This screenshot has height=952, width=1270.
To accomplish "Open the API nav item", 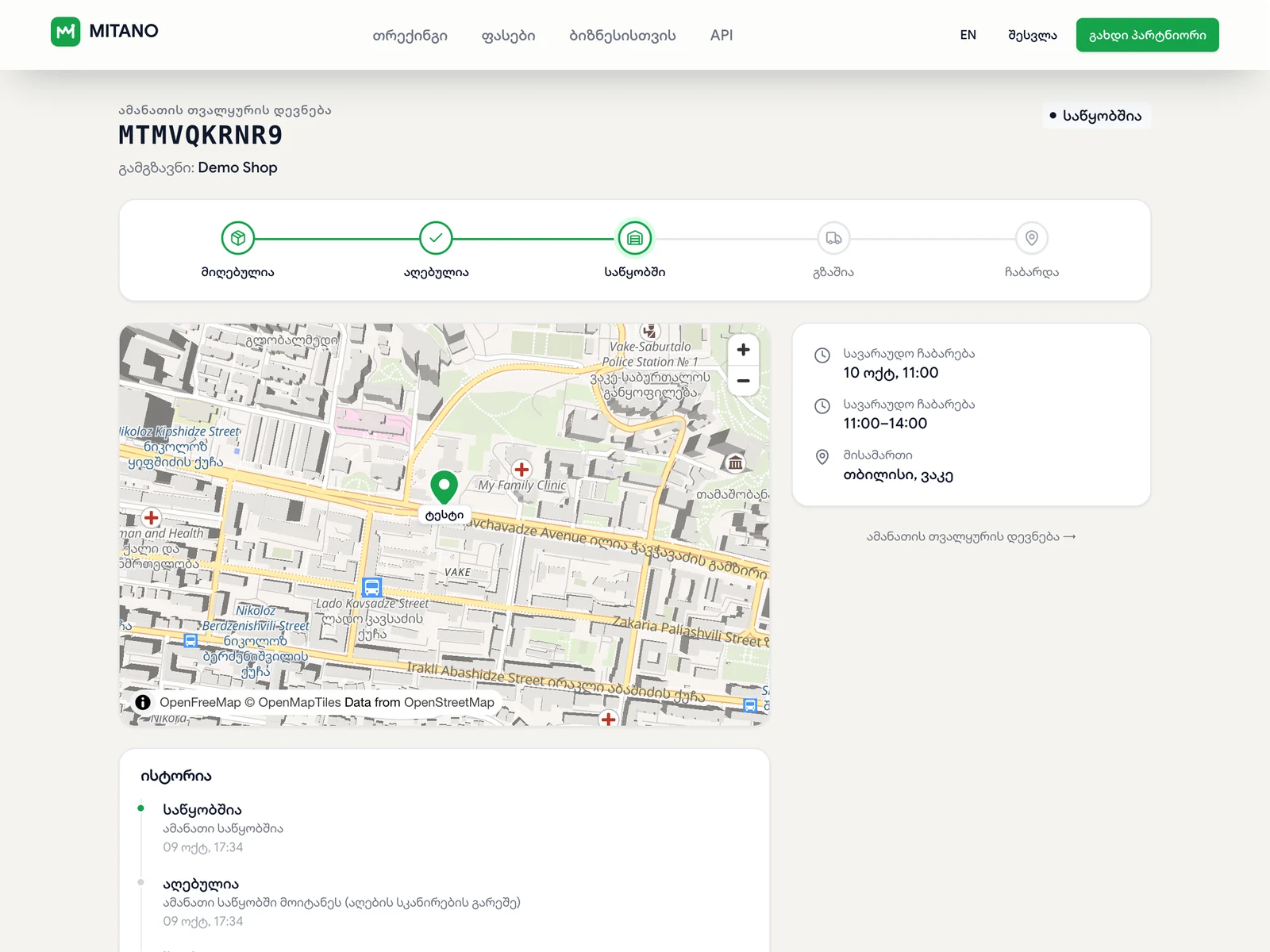I will coord(722,35).
